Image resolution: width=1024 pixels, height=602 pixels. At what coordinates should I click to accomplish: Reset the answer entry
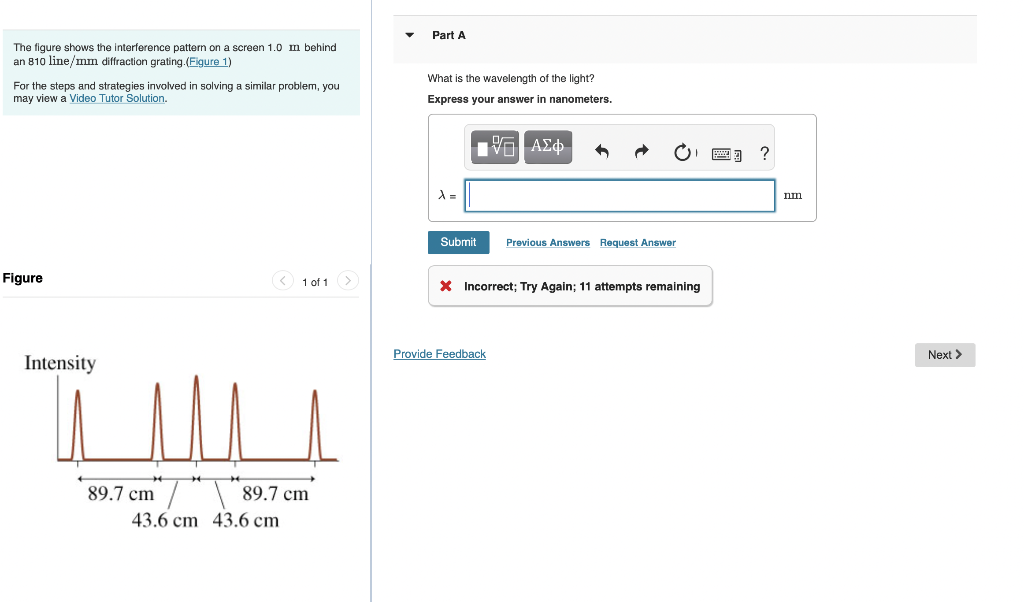[682, 150]
